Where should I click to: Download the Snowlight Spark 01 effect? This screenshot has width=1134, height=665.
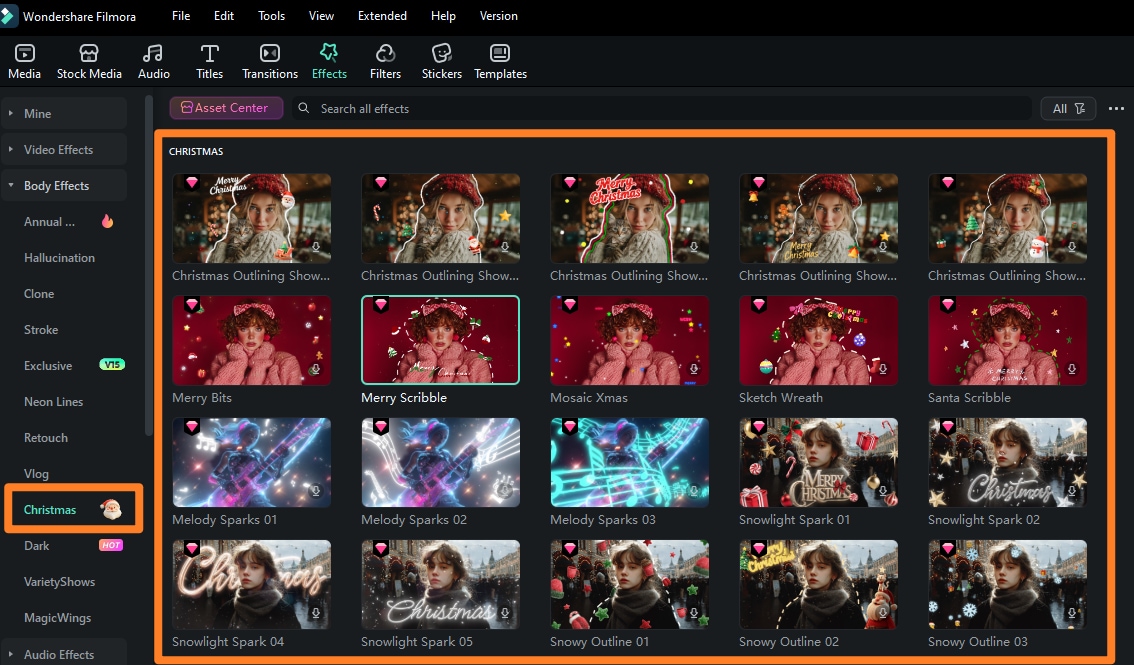pyautogui.click(x=882, y=491)
